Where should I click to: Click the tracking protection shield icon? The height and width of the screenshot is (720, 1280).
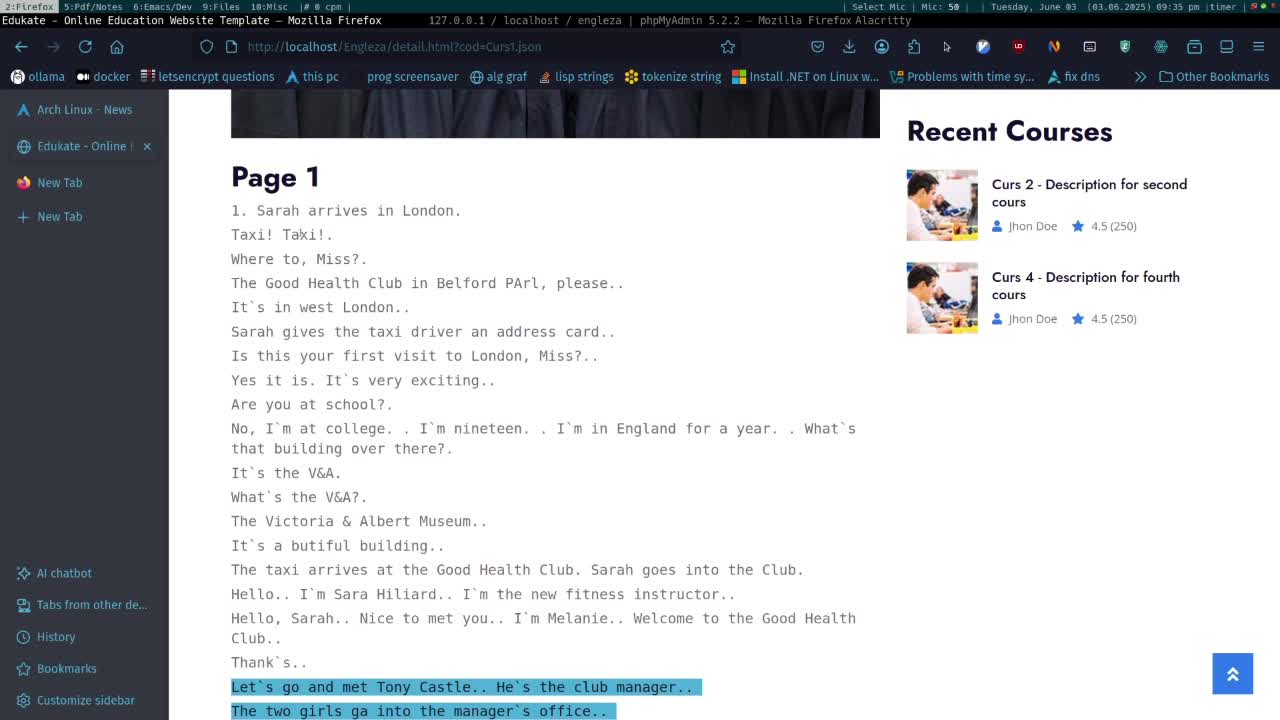(207, 46)
